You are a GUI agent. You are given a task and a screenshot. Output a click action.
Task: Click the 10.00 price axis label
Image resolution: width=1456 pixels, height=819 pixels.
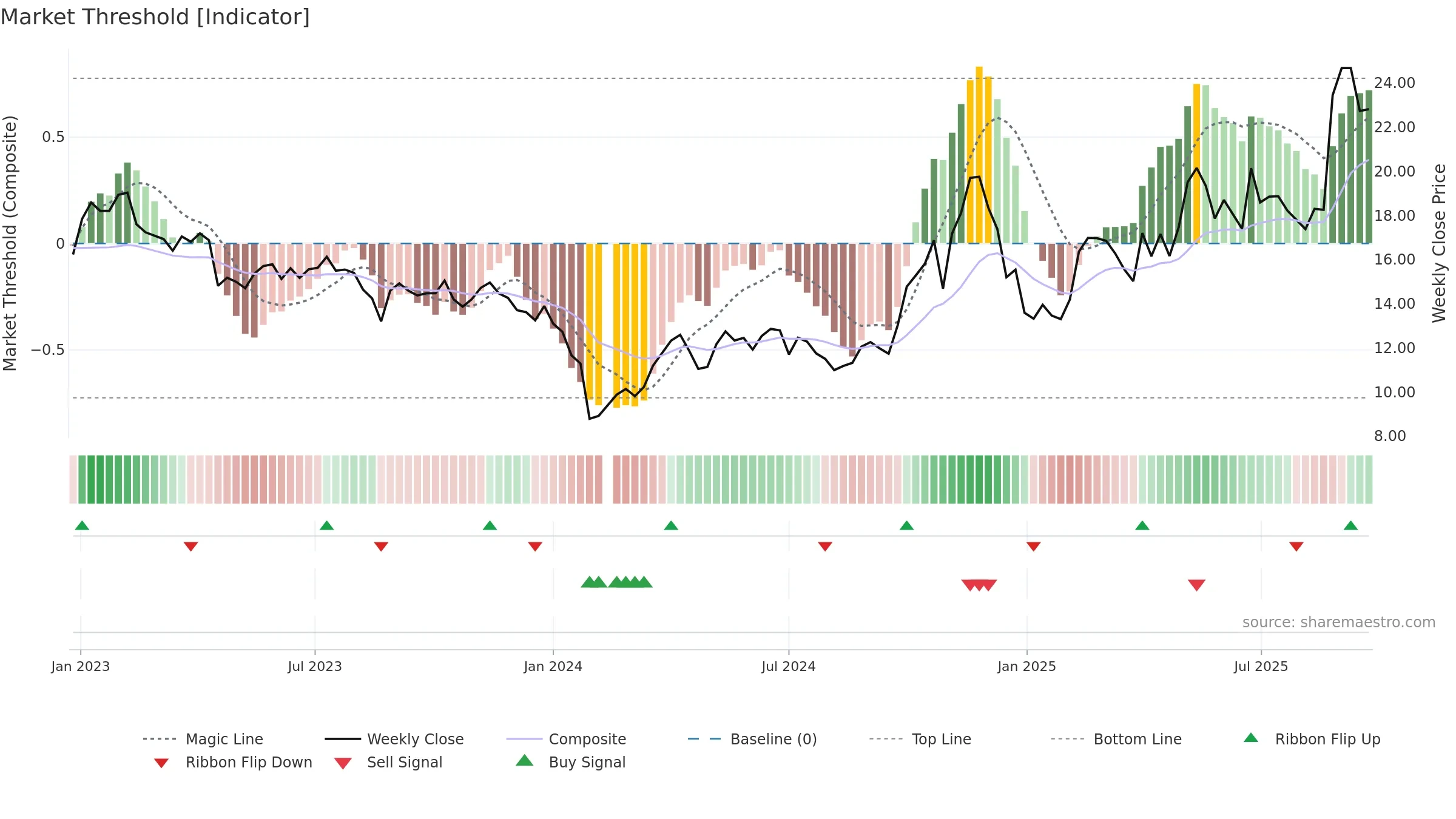(1395, 392)
